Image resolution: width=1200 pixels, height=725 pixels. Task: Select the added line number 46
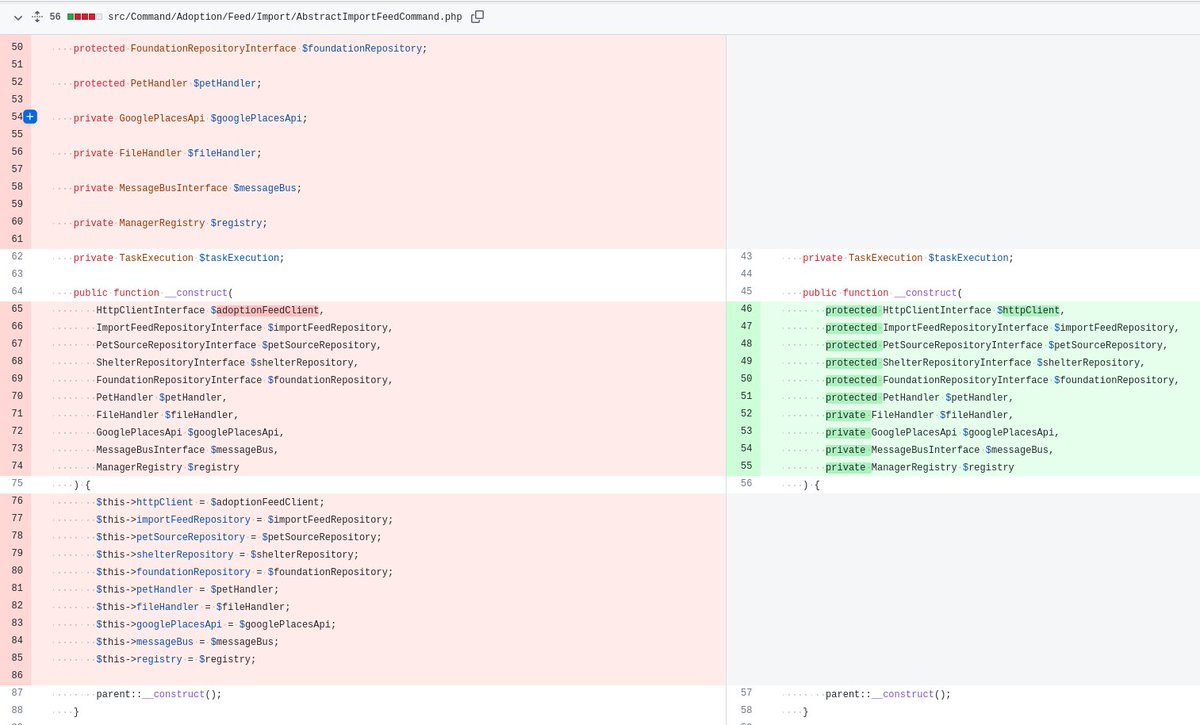745,310
